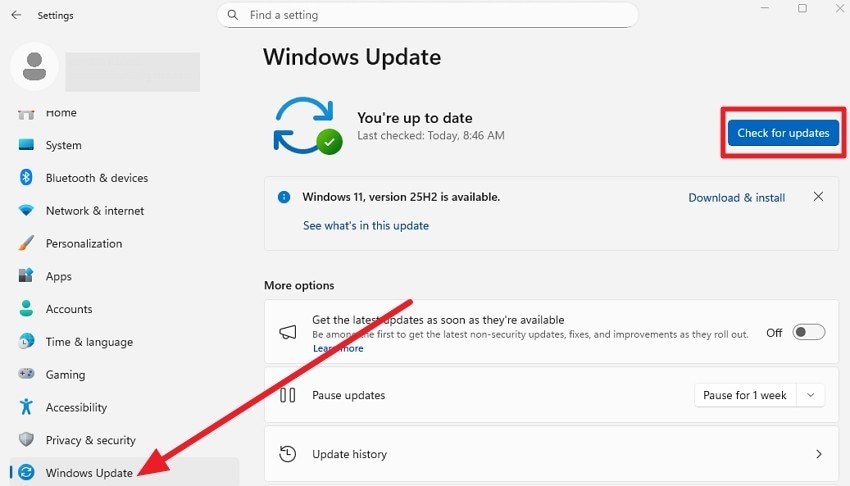Viewport: 850px width, 486px height.
Task: Select Time & language label
Action: (89, 342)
